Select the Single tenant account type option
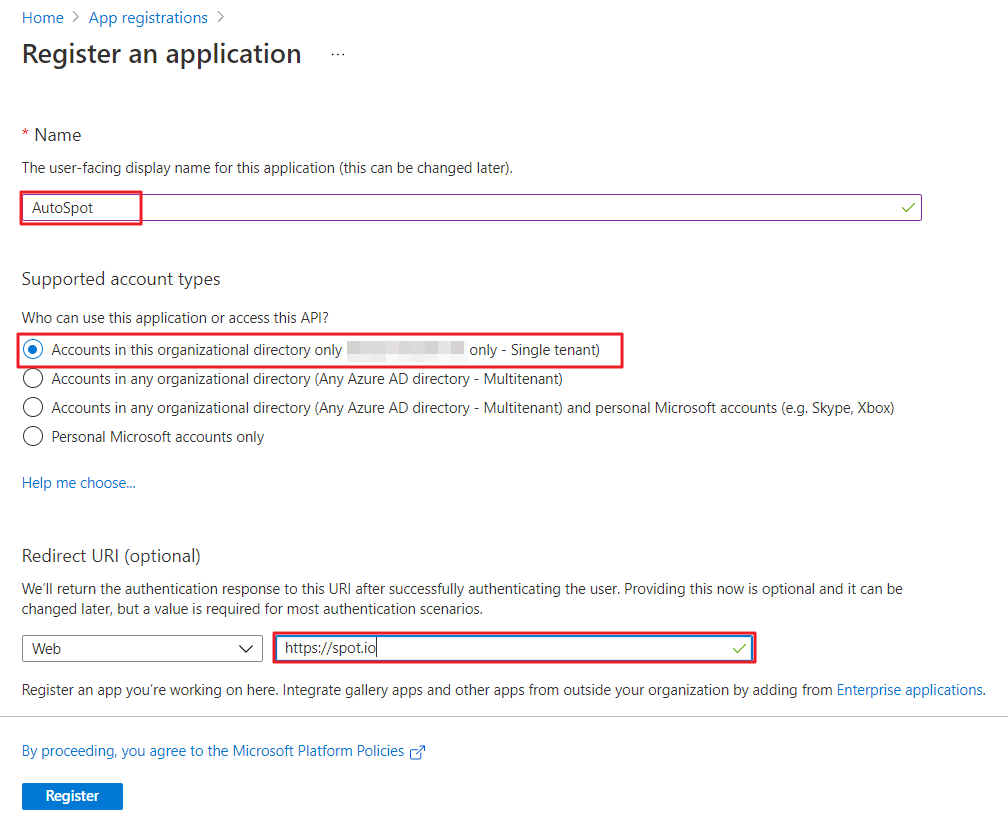Image resolution: width=1008 pixels, height=826 pixels. 34,349
